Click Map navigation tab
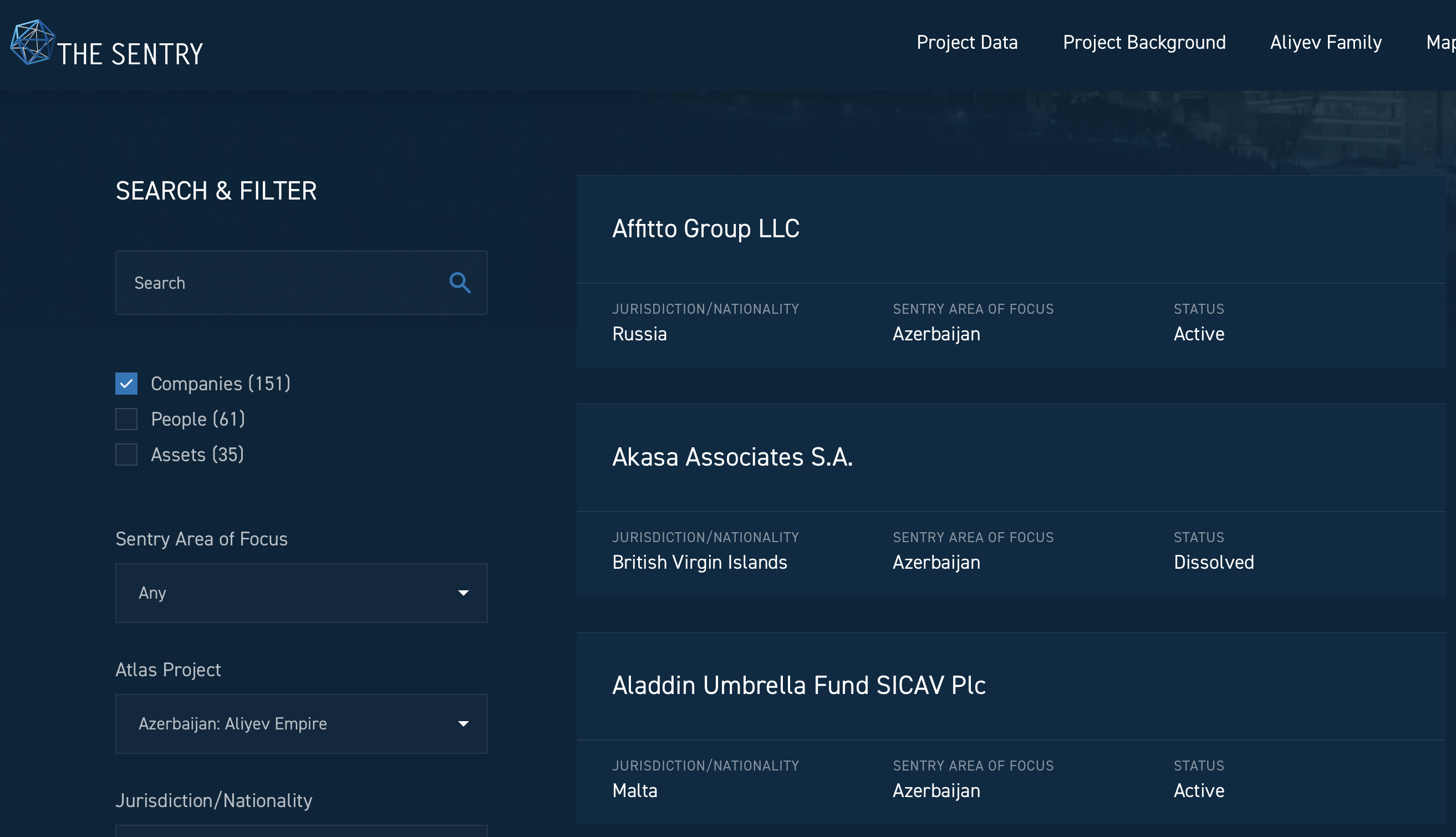This screenshot has height=837, width=1456. (1440, 42)
